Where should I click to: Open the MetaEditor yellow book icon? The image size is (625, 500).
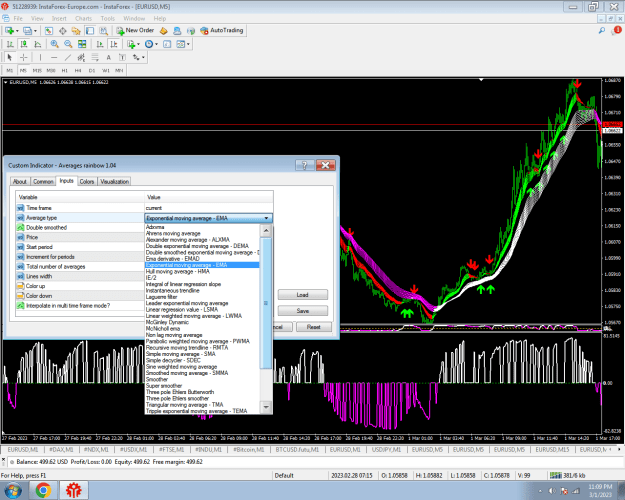[x=163, y=31]
